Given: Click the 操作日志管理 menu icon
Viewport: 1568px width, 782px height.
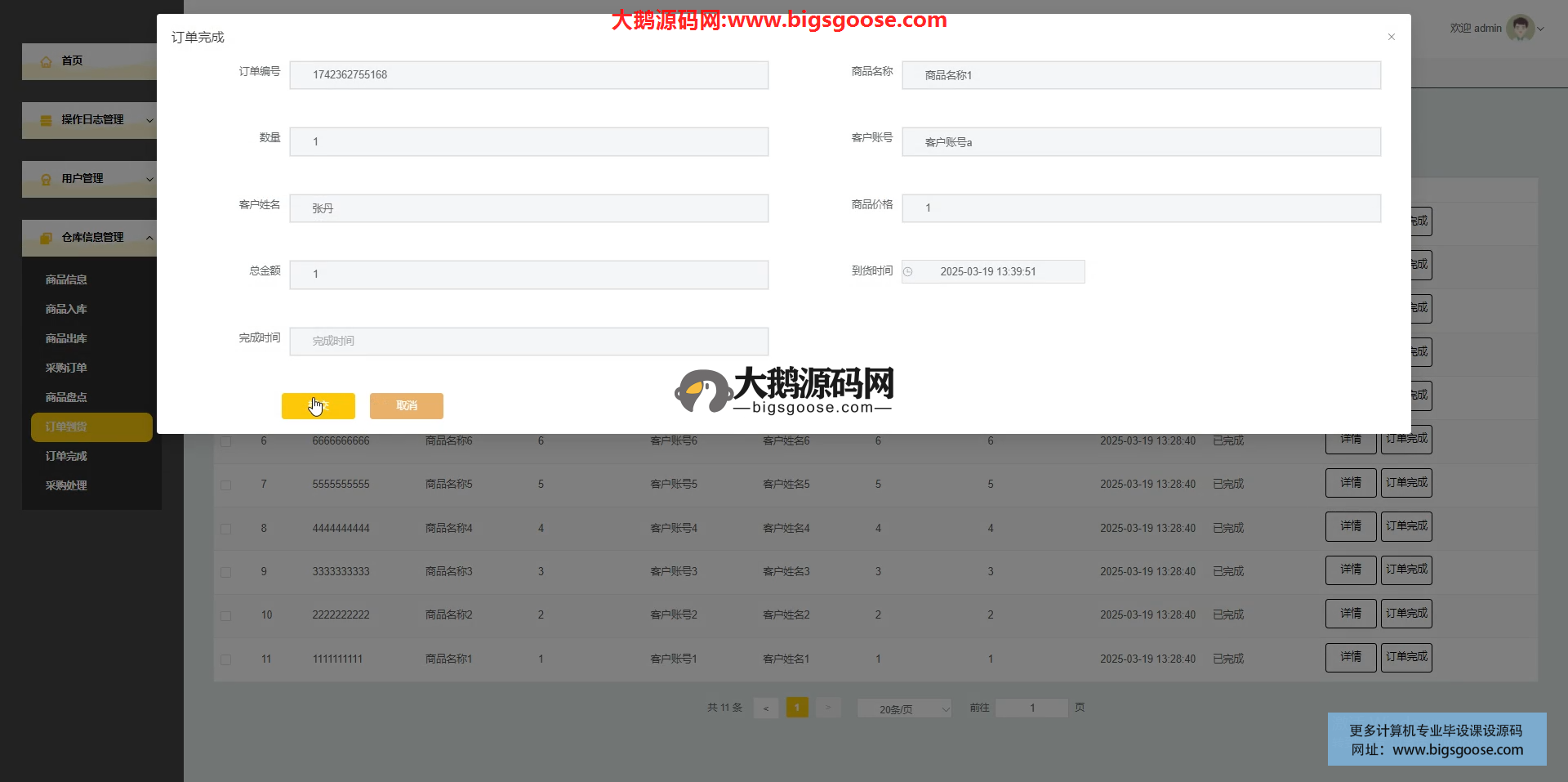Looking at the screenshot, I should click(47, 120).
